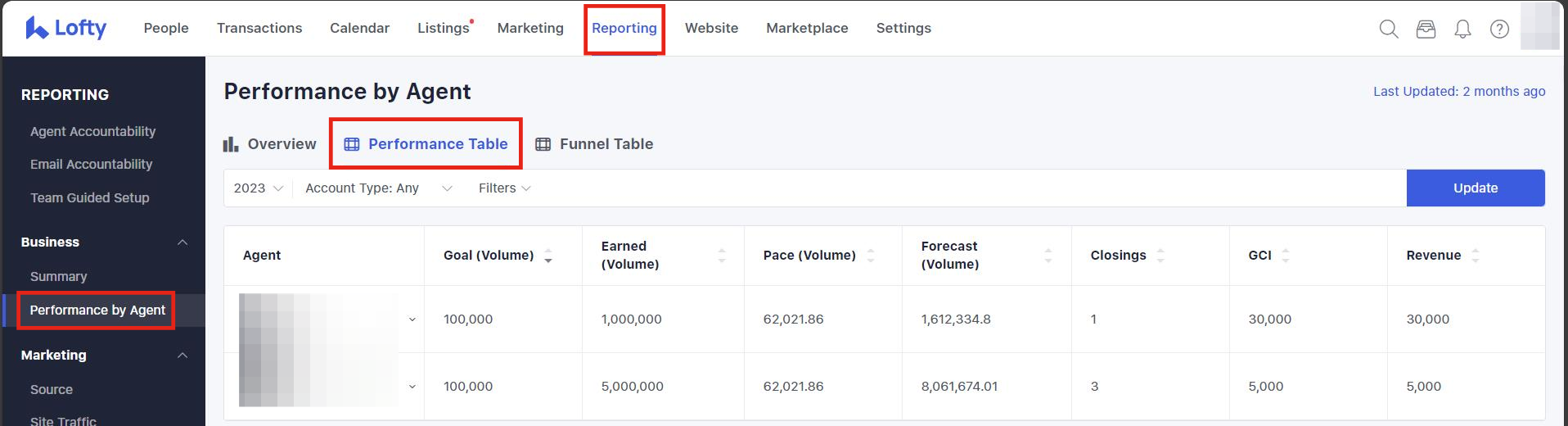Click the help question mark icon
1568x426 pixels.
pos(1499,29)
